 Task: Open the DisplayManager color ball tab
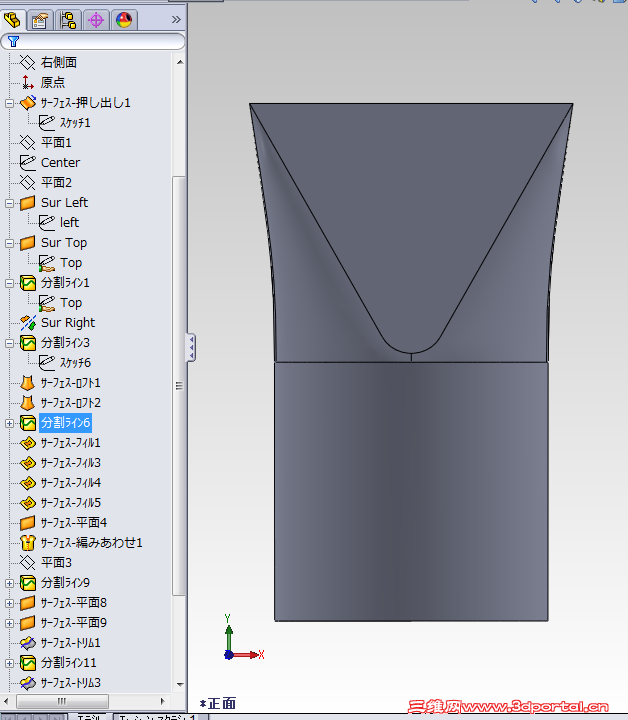(x=124, y=20)
